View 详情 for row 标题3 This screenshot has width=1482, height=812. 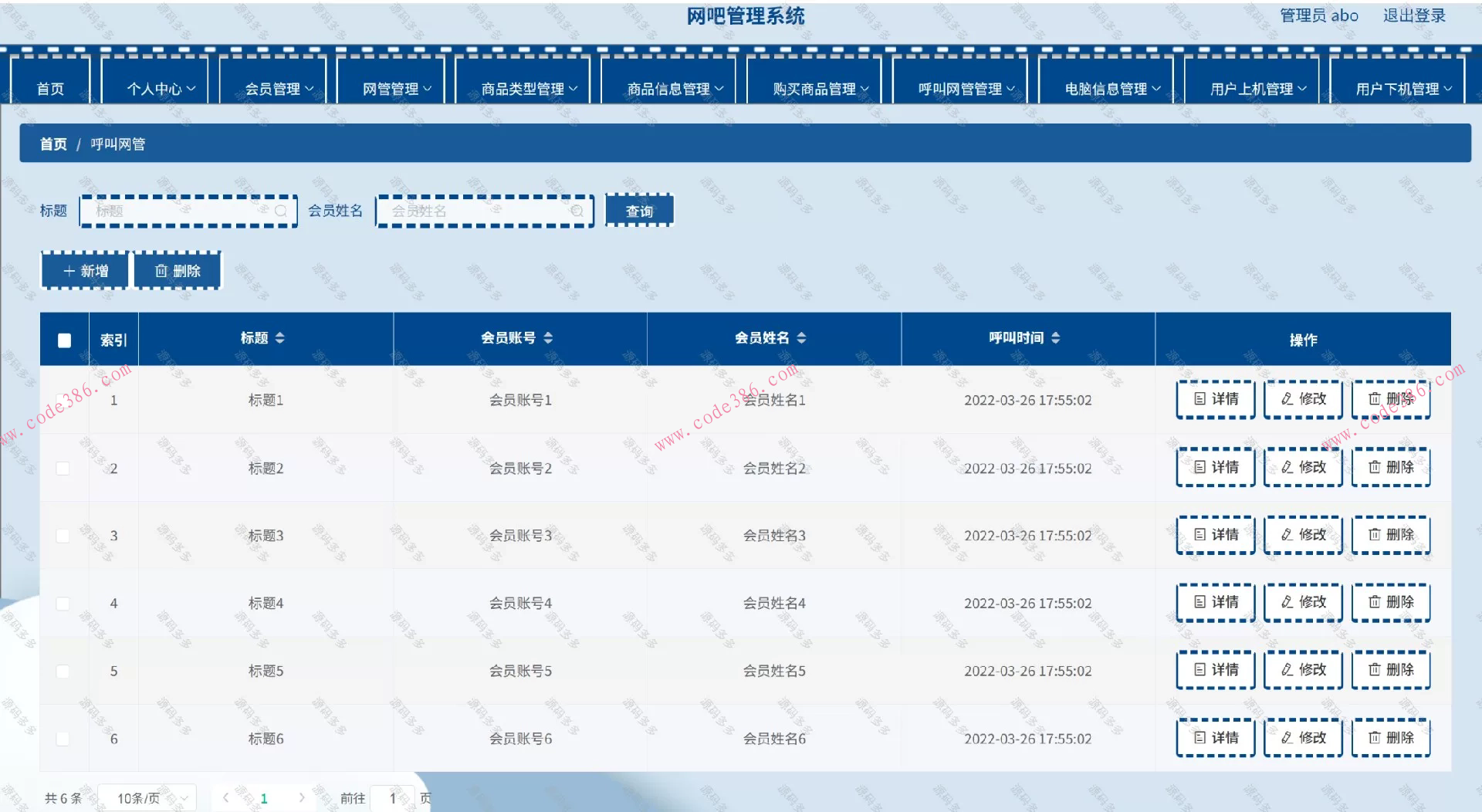click(1216, 535)
